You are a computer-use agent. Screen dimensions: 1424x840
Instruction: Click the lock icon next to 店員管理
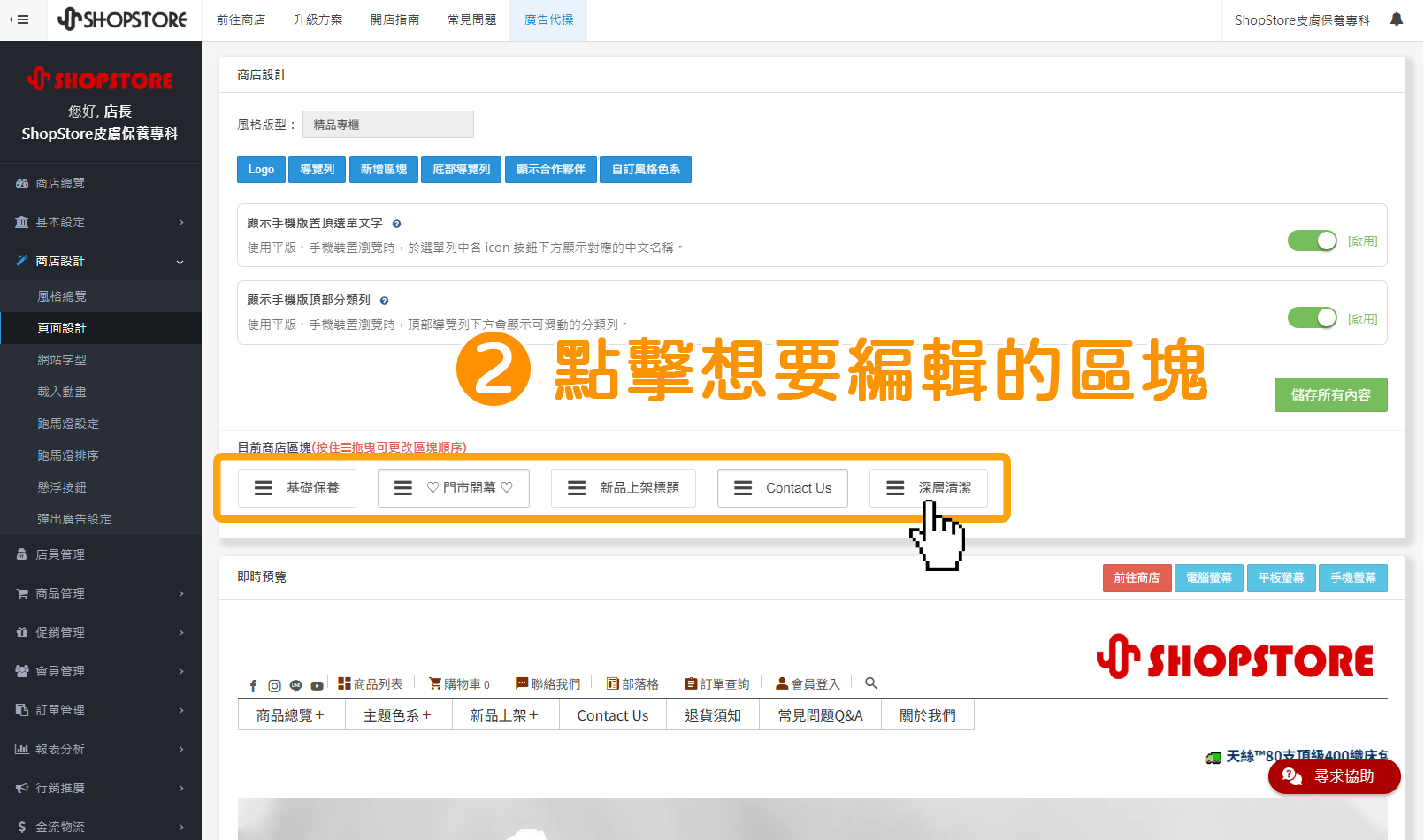coord(22,554)
